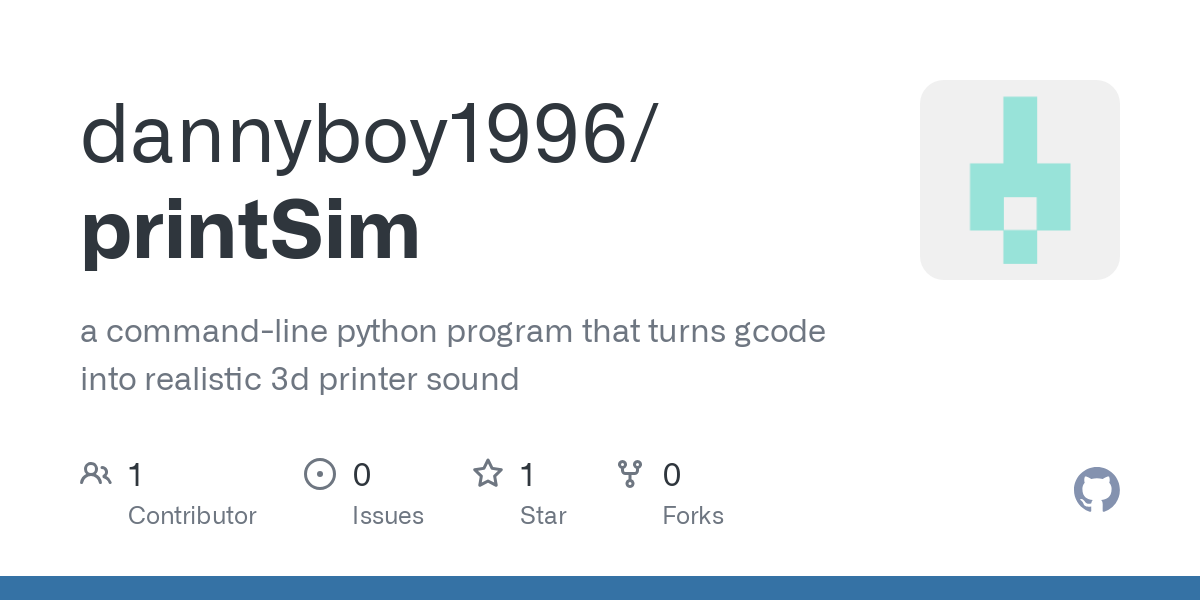
Task: Open the teal identicon avatar image
Action: click(x=1020, y=180)
